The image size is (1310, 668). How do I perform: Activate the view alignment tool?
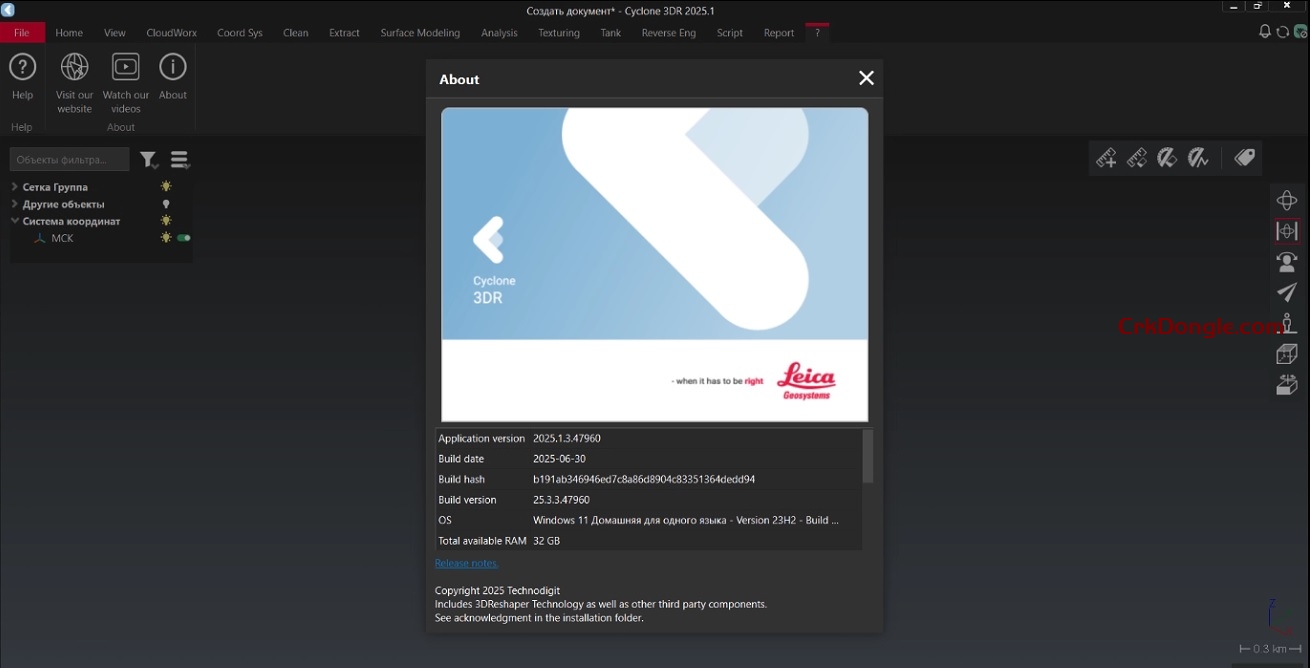pos(1287,230)
